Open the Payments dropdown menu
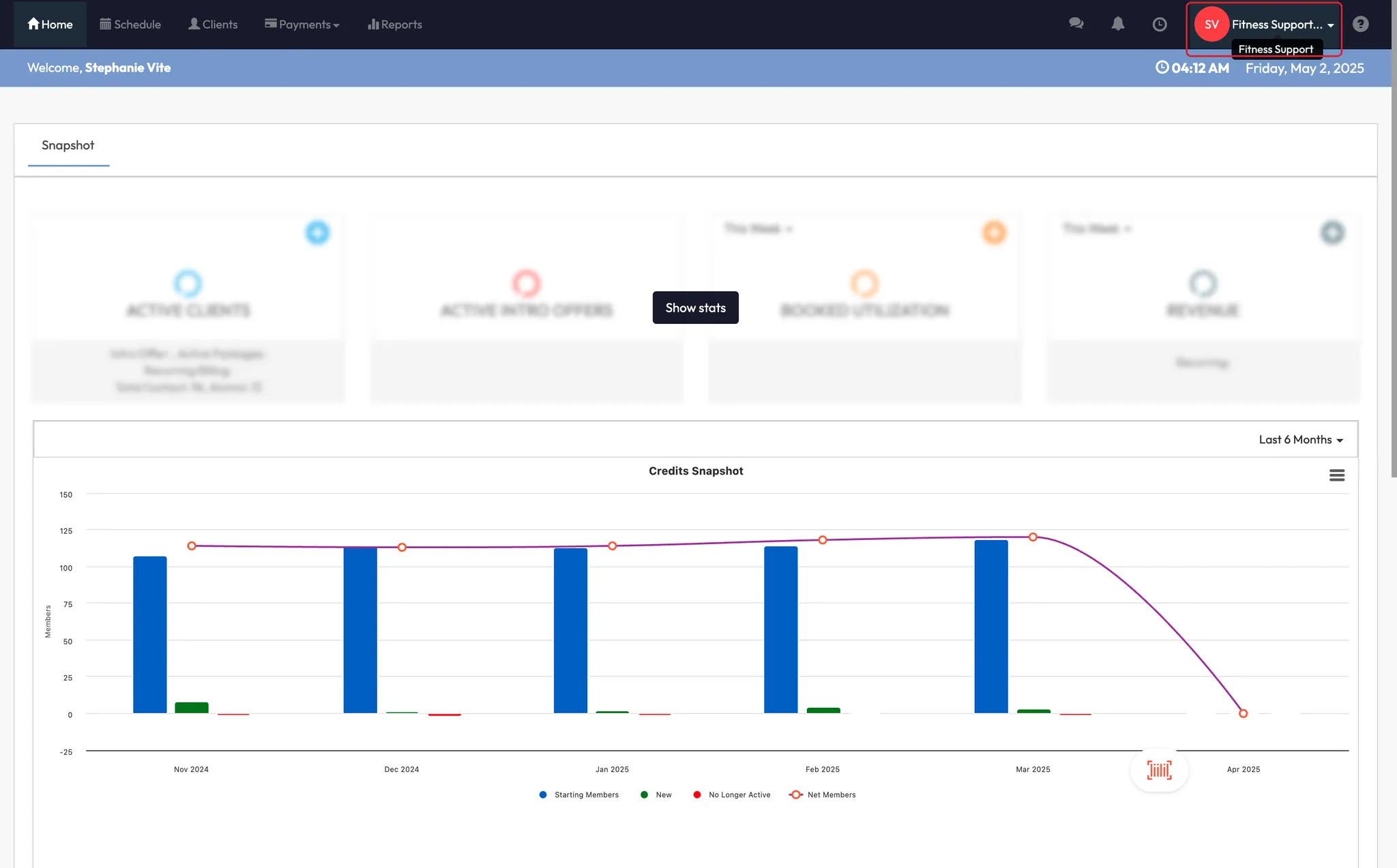1397x868 pixels. coord(302,25)
